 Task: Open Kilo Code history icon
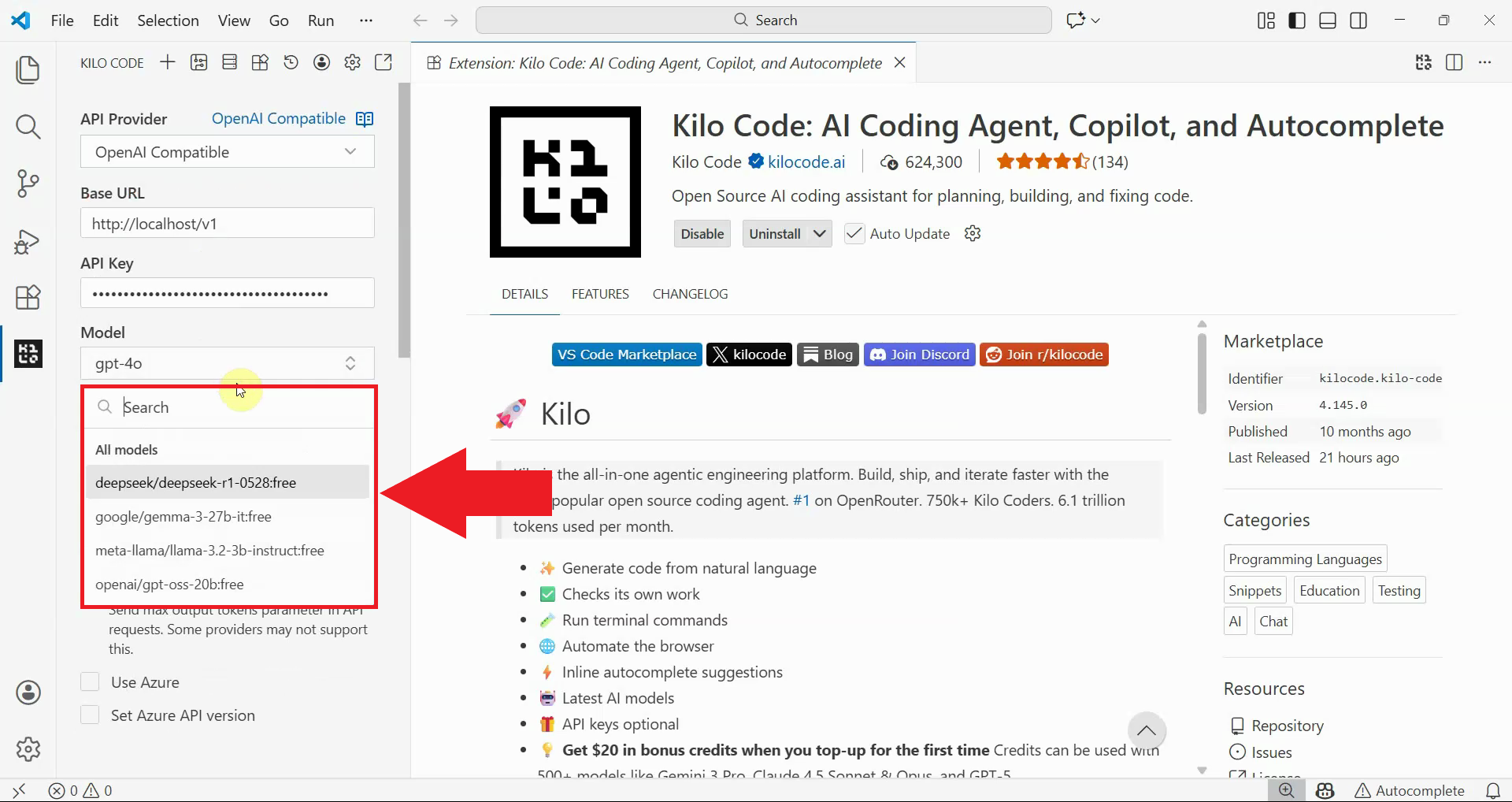tap(291, 63)
